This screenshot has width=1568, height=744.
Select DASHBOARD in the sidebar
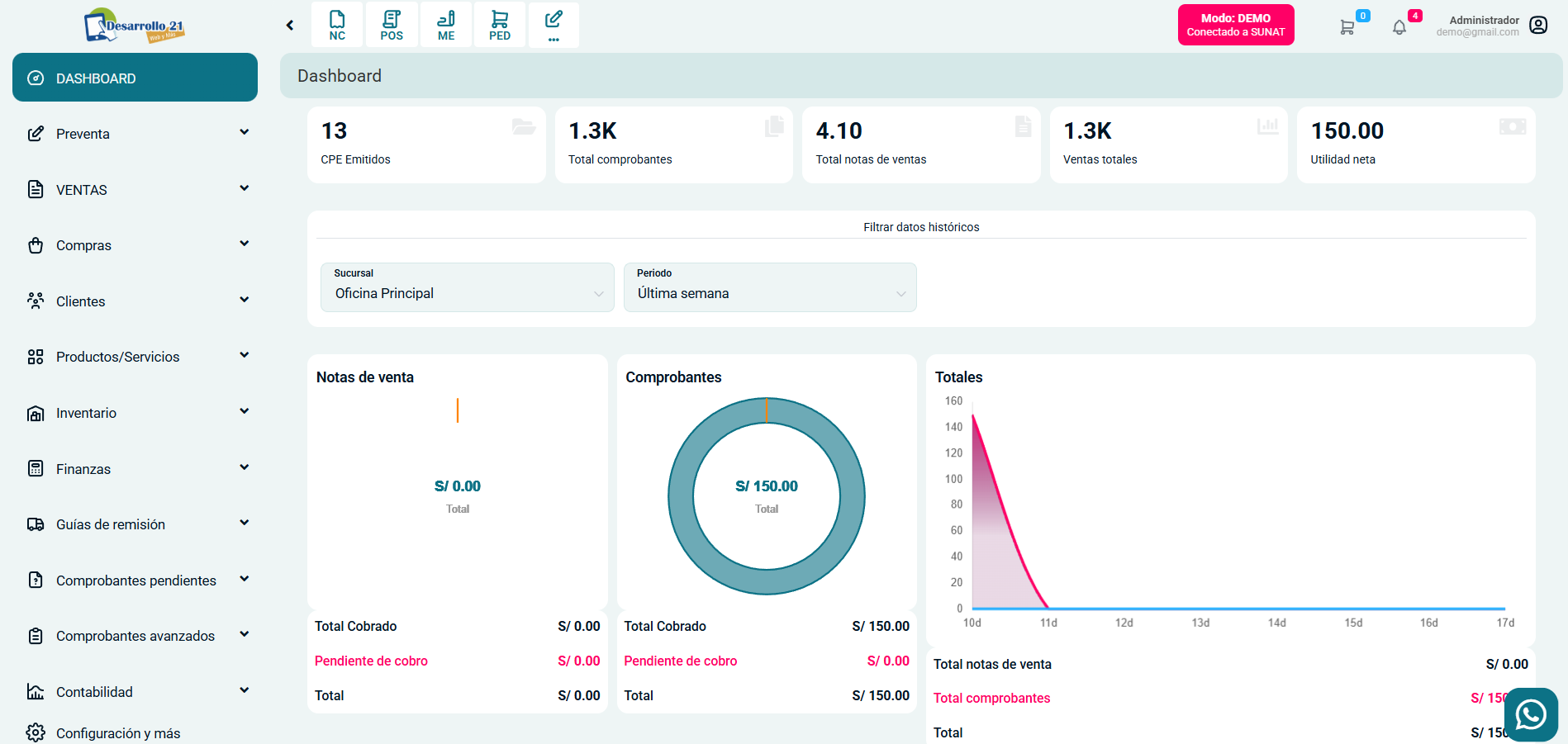pyautogui.click(x=135, y=78)
